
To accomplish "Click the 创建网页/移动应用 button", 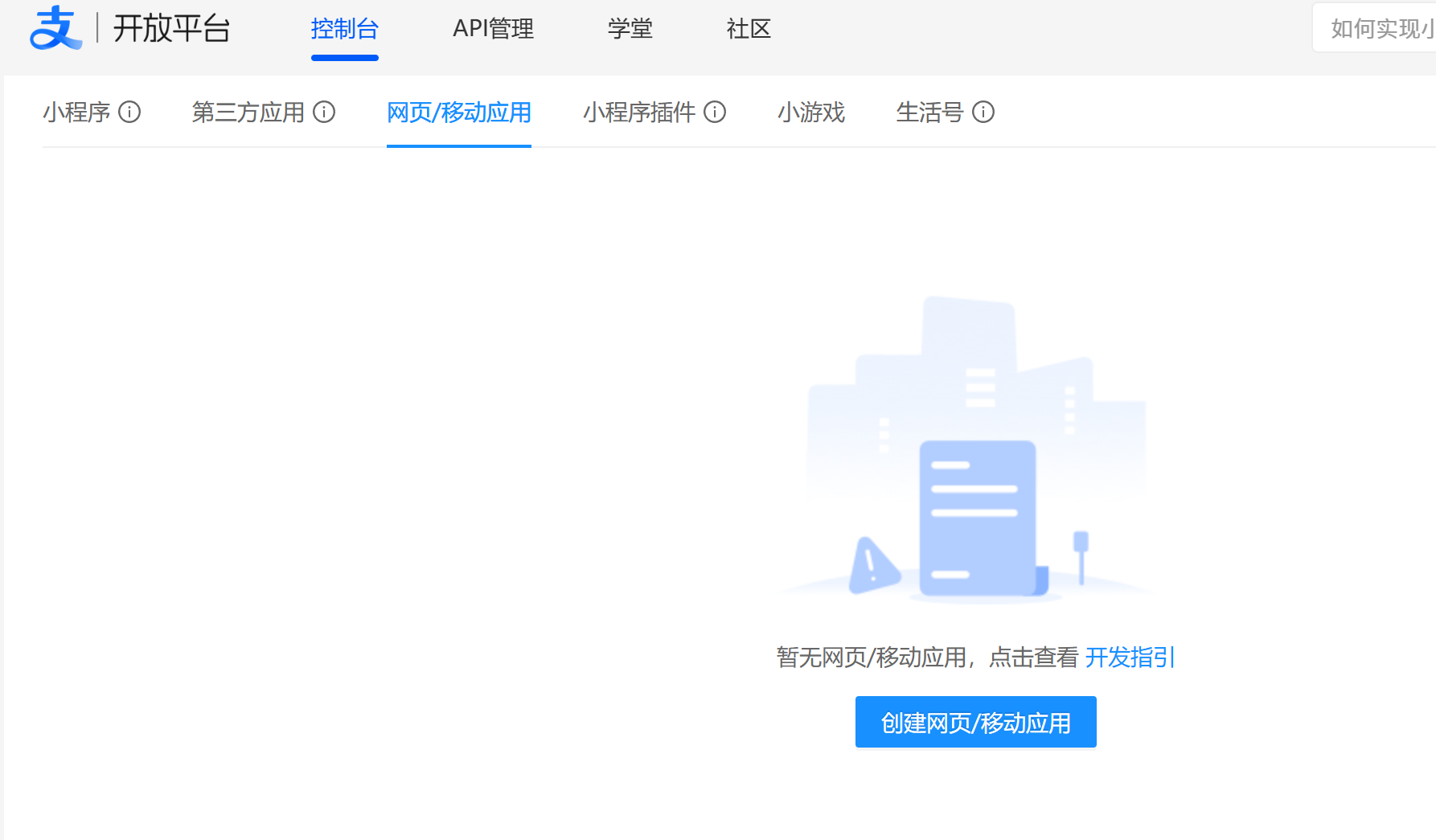I will 976,722.
